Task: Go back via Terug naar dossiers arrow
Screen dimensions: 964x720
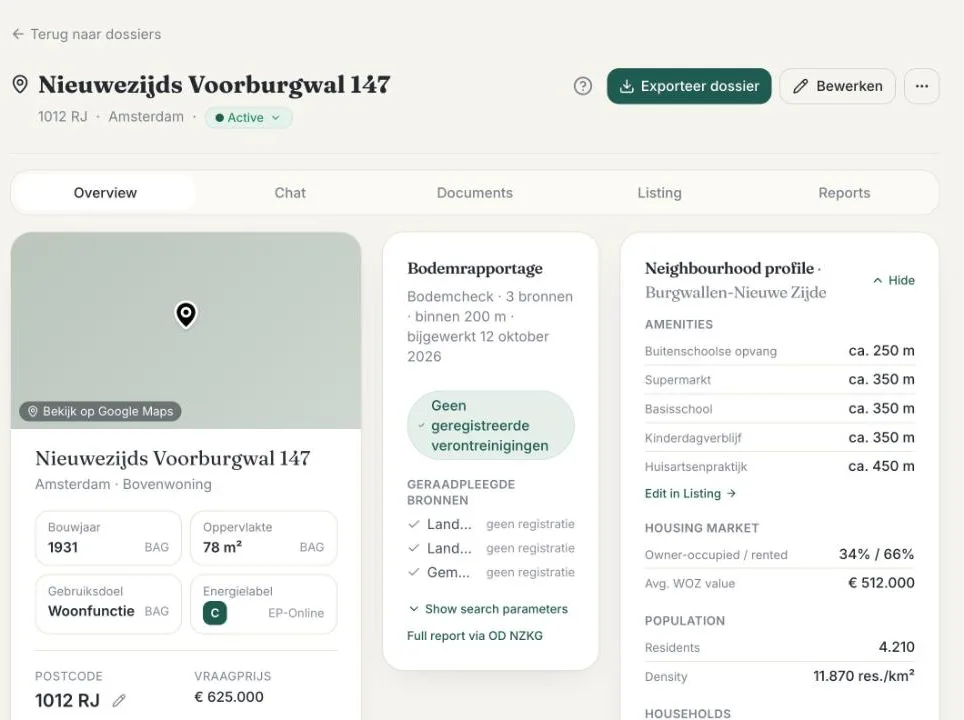Action: [x=18, y=34]
